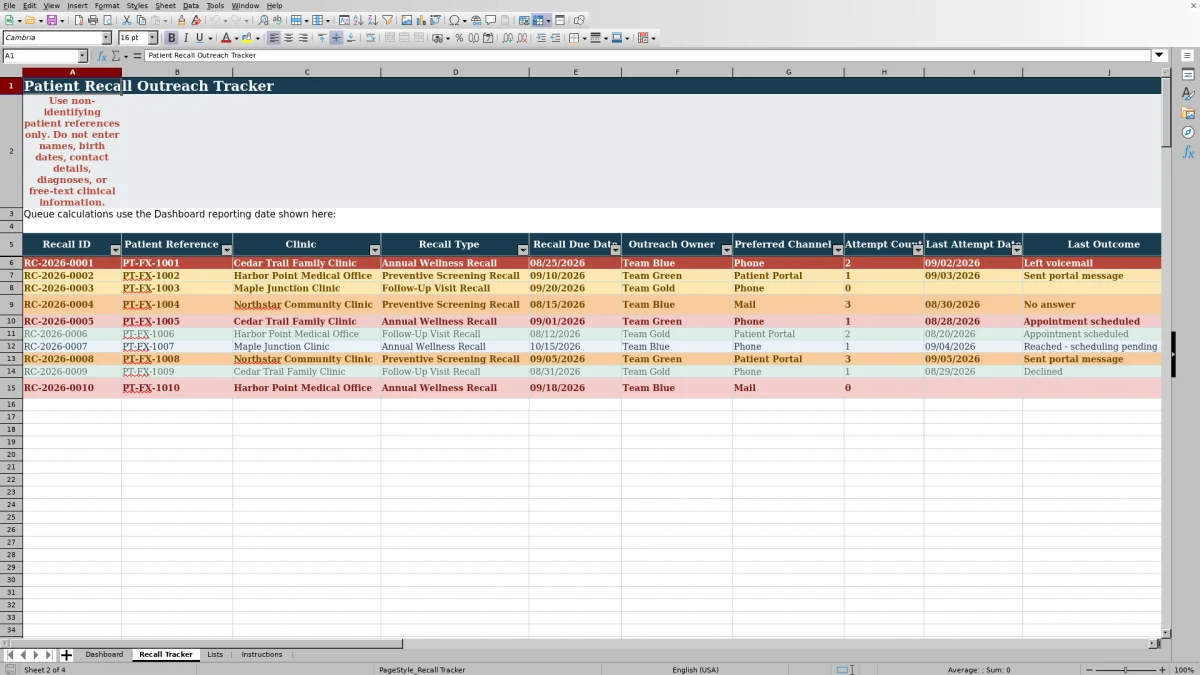Click the yellow Background Color highlighter swatch
1200x675 pixels.
(x=247, y=38)
